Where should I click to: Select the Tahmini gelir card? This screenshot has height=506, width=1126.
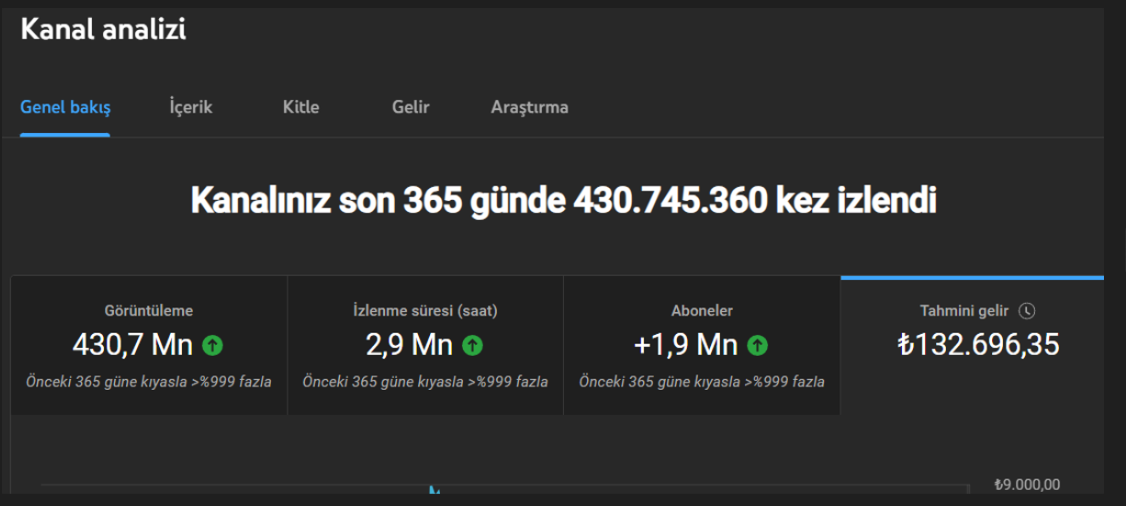[972, 345]
